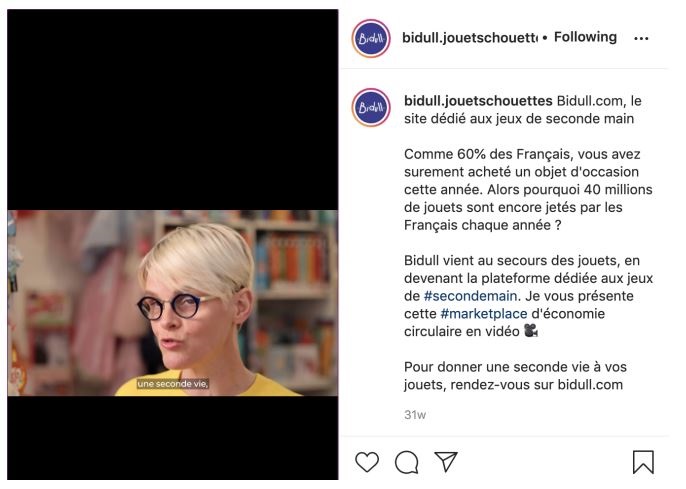Click the subtitle 'une seconde vie,'
Viewport: 686px width, 489px height.
173,384
